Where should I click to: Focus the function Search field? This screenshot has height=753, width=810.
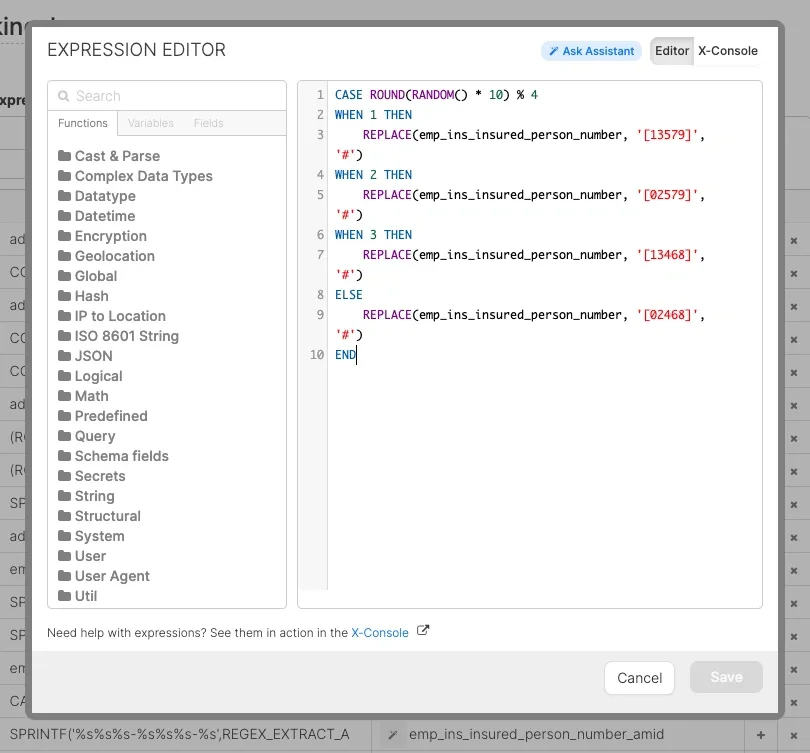pyautogui.click(x=167, y=96)
